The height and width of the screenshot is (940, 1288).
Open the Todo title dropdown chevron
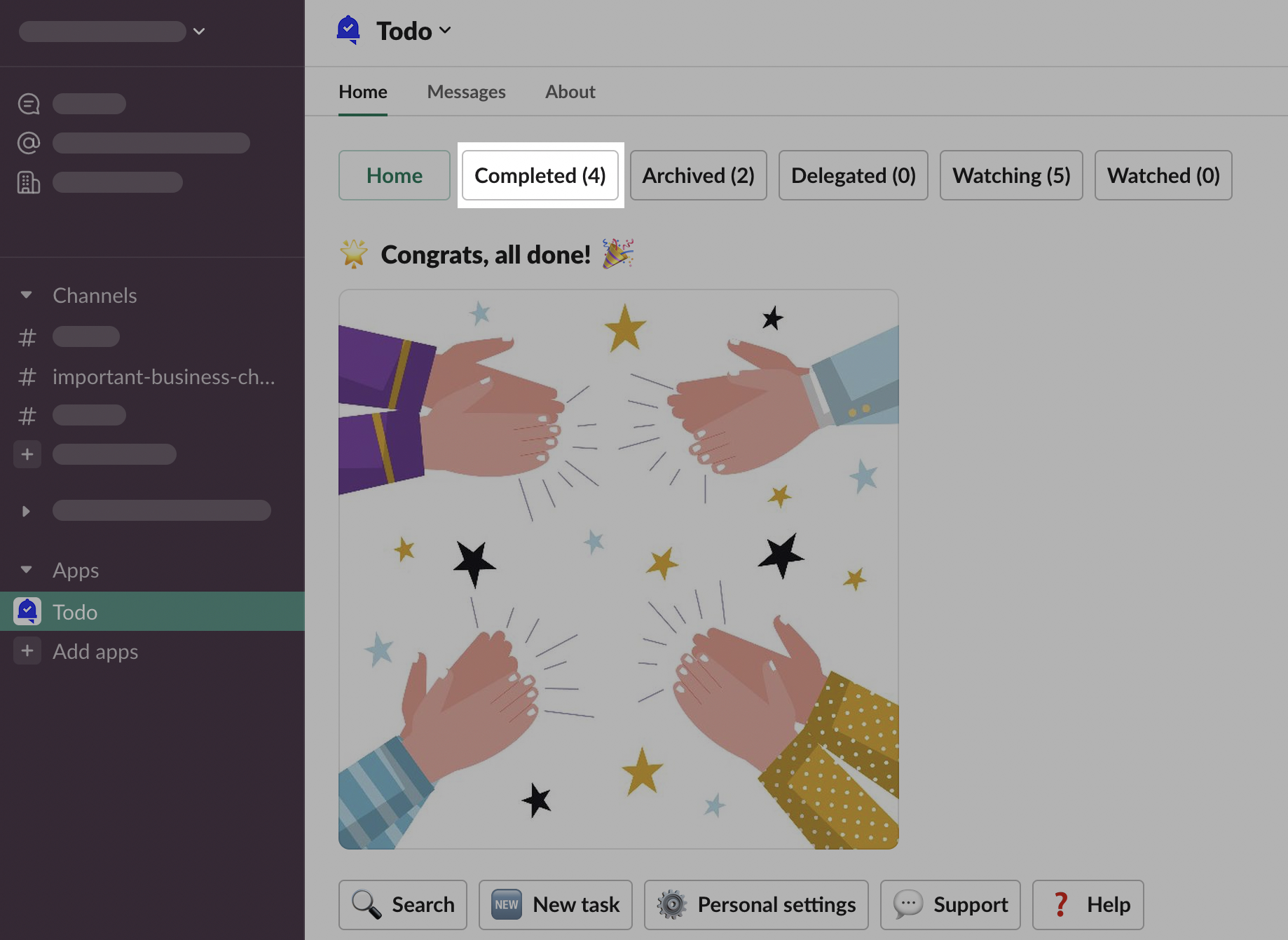(445, 30)
